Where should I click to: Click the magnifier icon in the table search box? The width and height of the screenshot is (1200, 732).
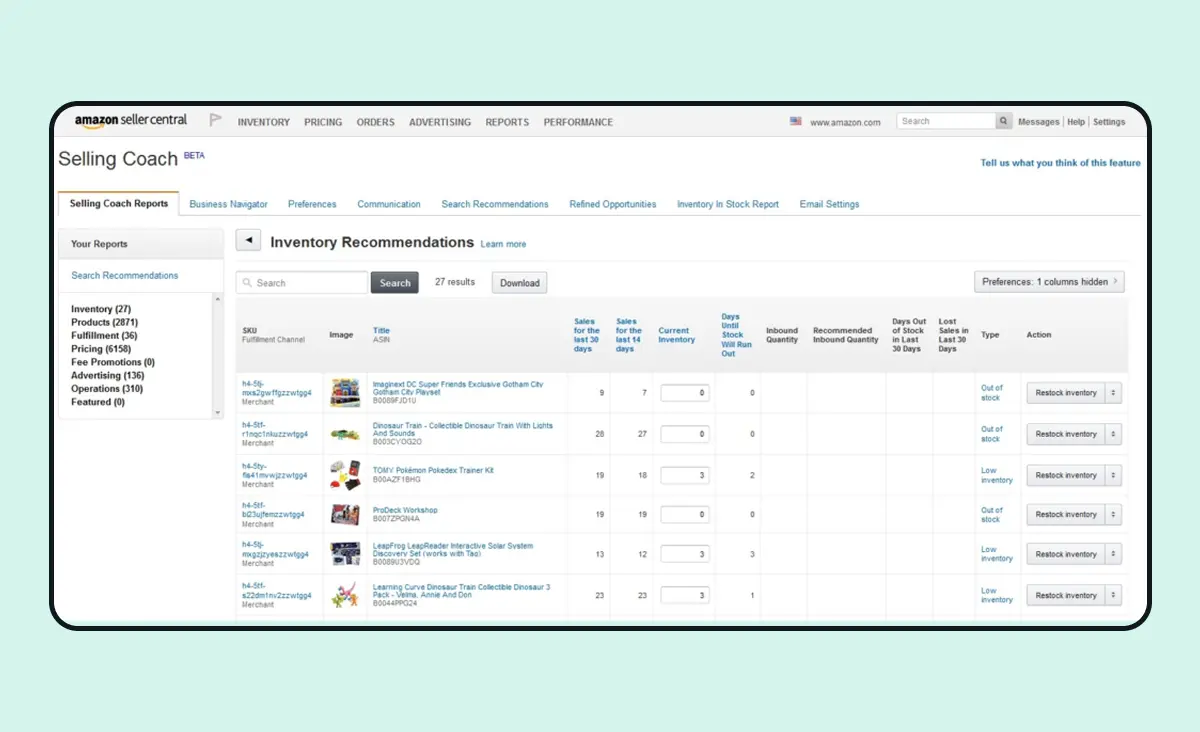[x=247, y=283]
